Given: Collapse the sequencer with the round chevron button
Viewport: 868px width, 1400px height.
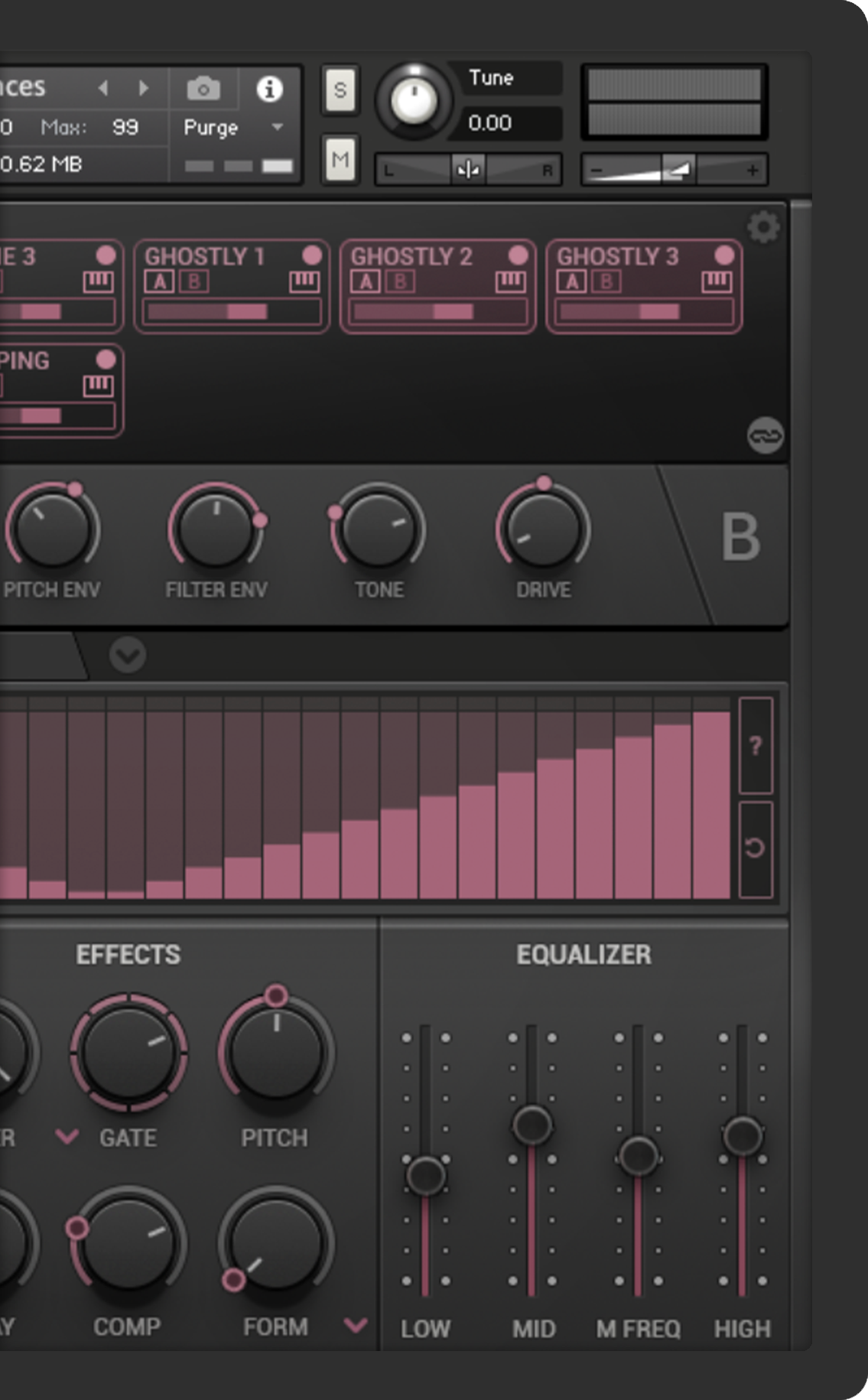Looking at the screenshot, I should tap(127, 656).
